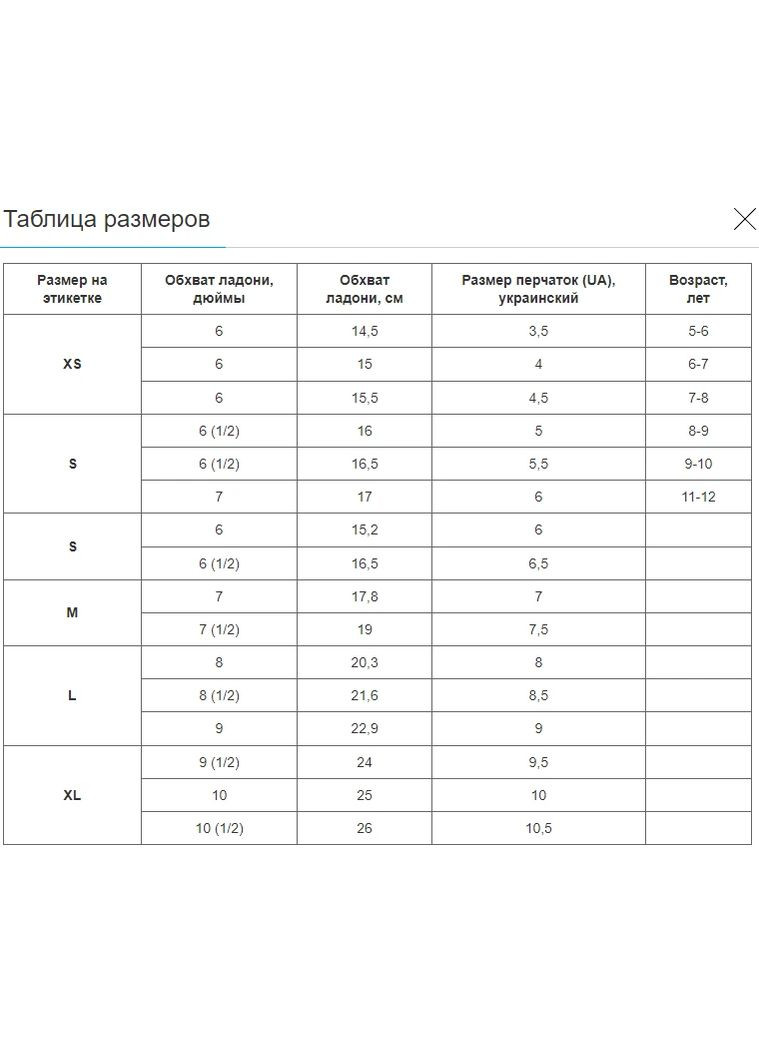The height and width of the screenshot is (1056, 759).
Task: Select the 8 (1/2) inches cell
Action: click(x=219, y=695)
